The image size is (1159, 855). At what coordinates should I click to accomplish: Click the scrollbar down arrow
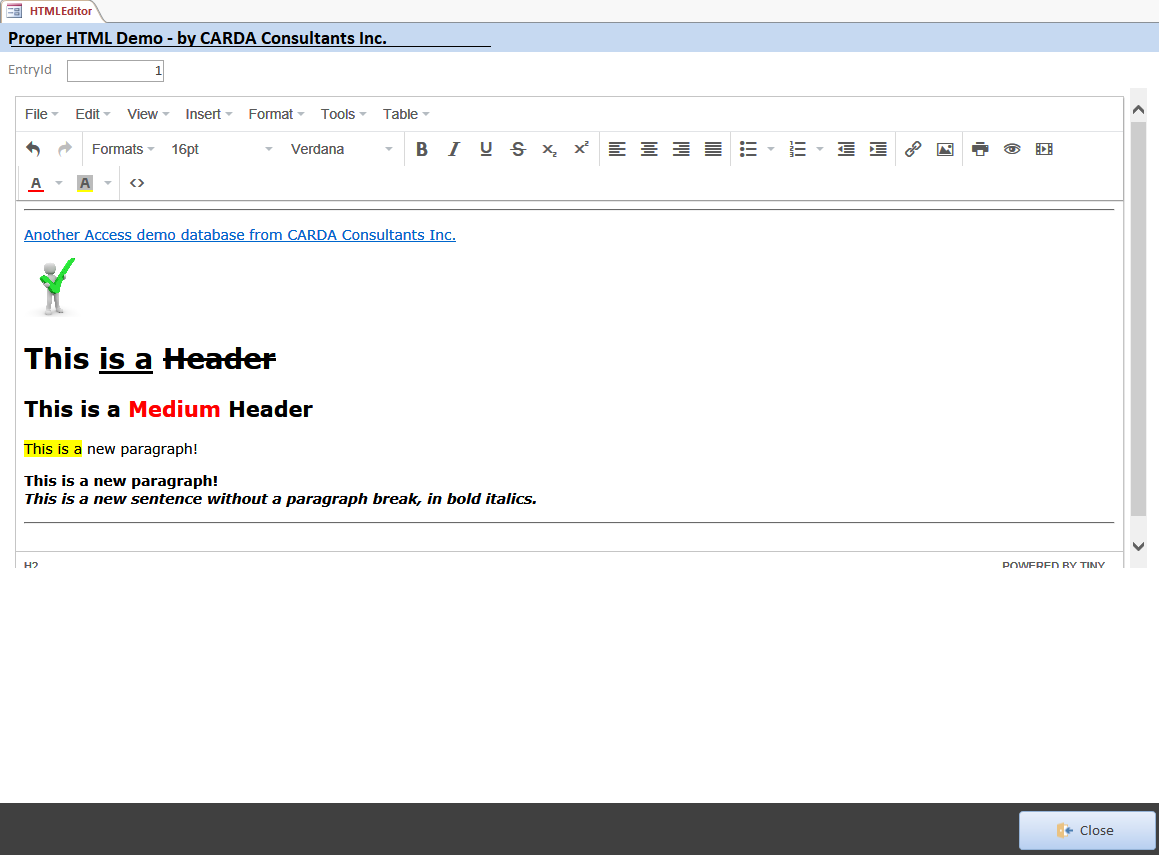pos(1138,547)
